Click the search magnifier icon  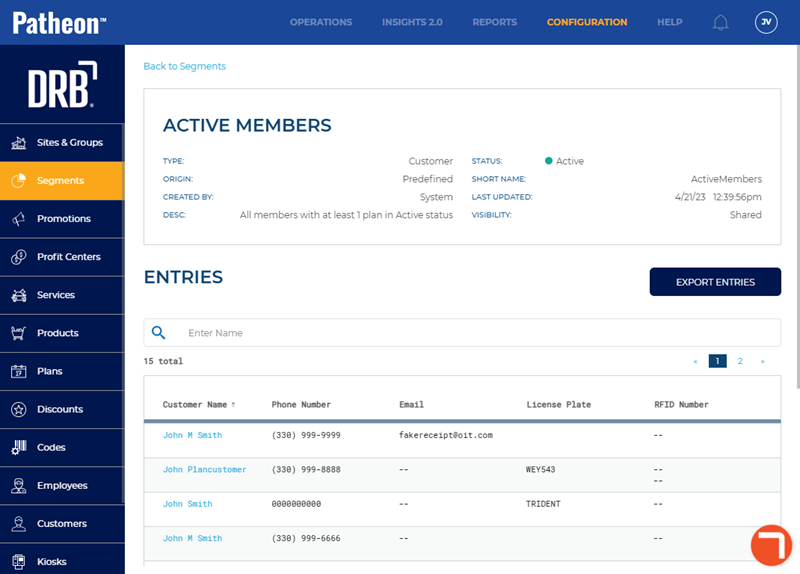[159, 333]
